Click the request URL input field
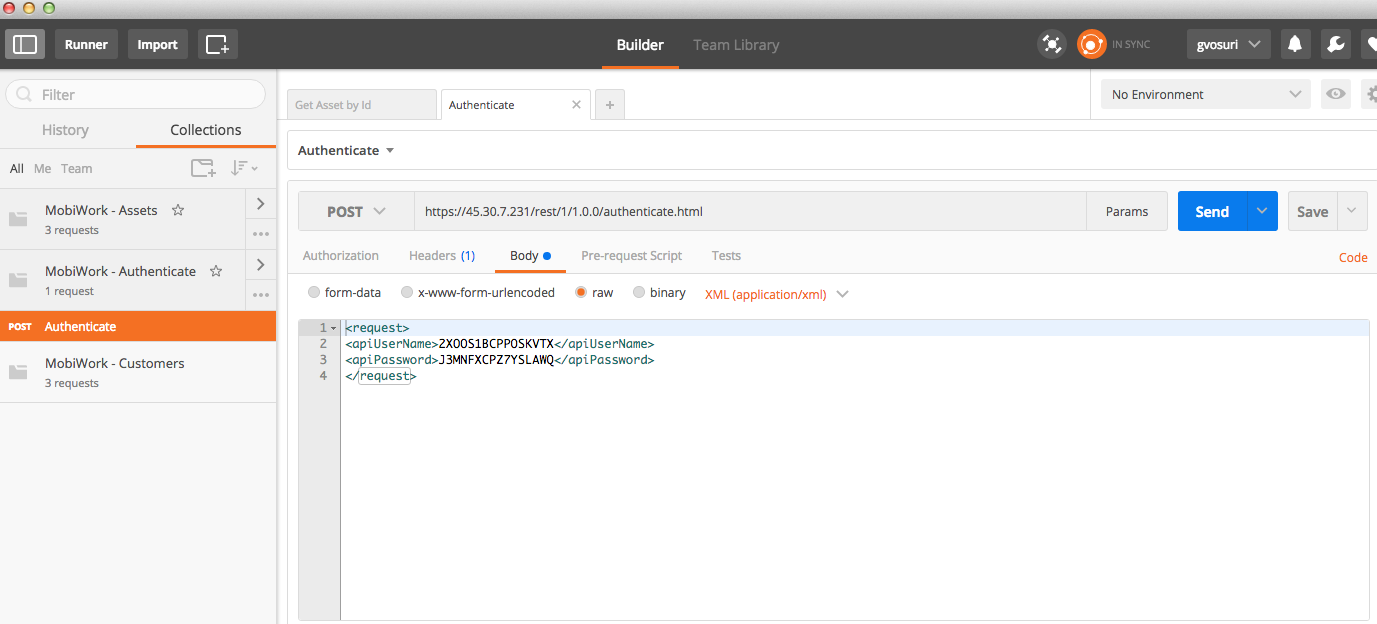The height and width of the screenshot is (624, 1377). point(750,211)
